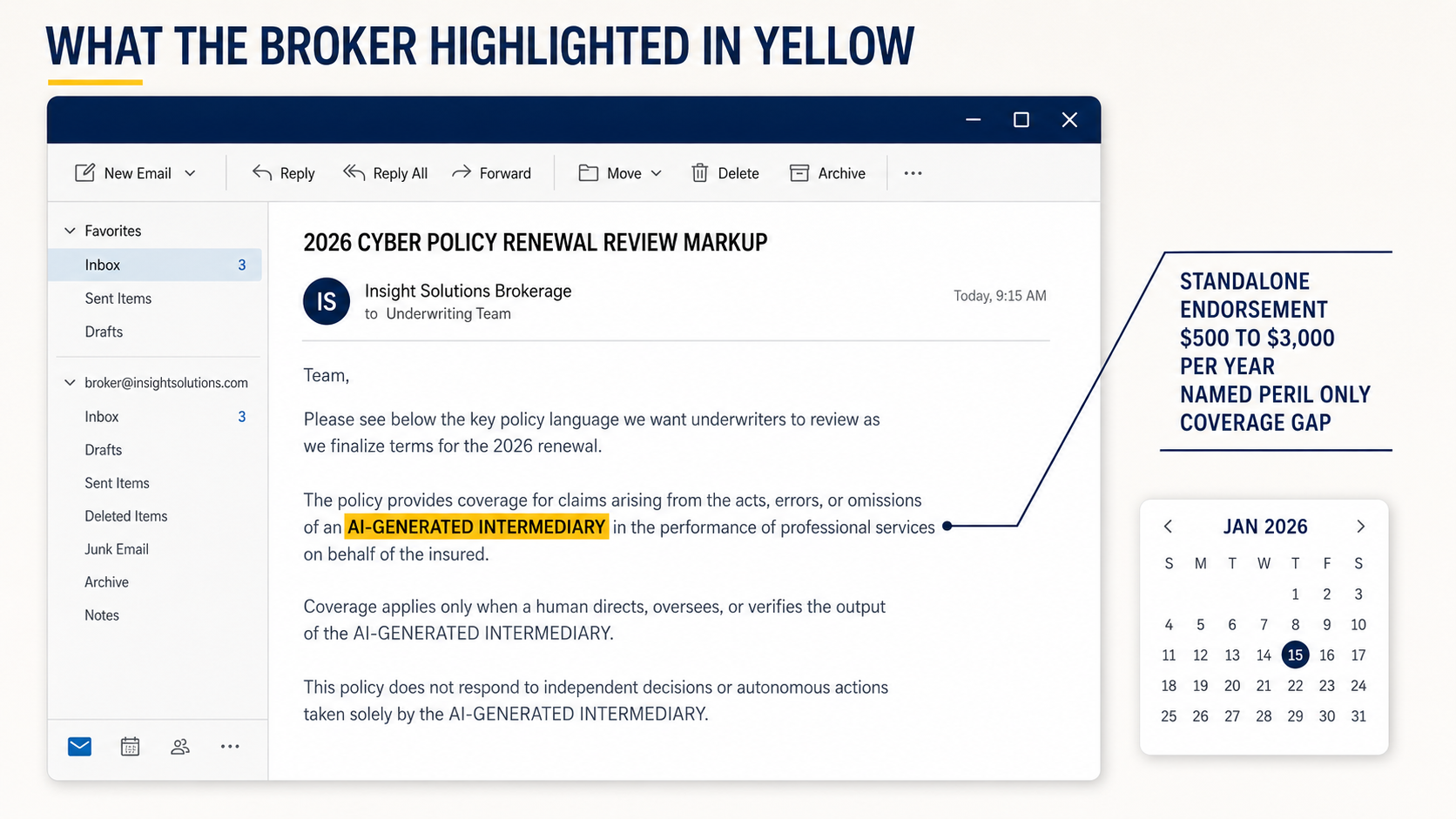1456x819 pixels.
Task: Select January 31 in the calendar
Action: 1358,716
